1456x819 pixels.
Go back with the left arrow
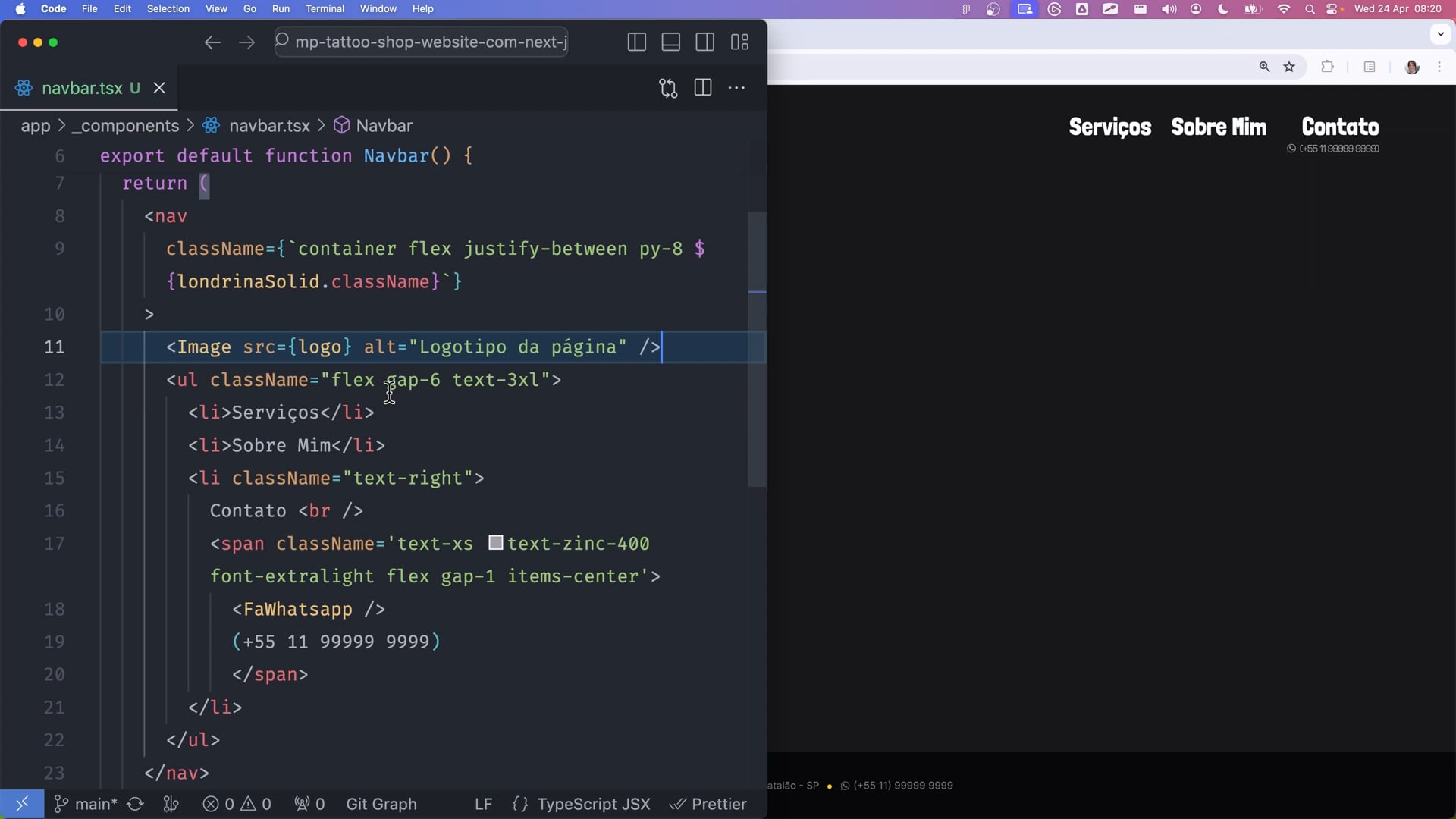pos(212,42)
